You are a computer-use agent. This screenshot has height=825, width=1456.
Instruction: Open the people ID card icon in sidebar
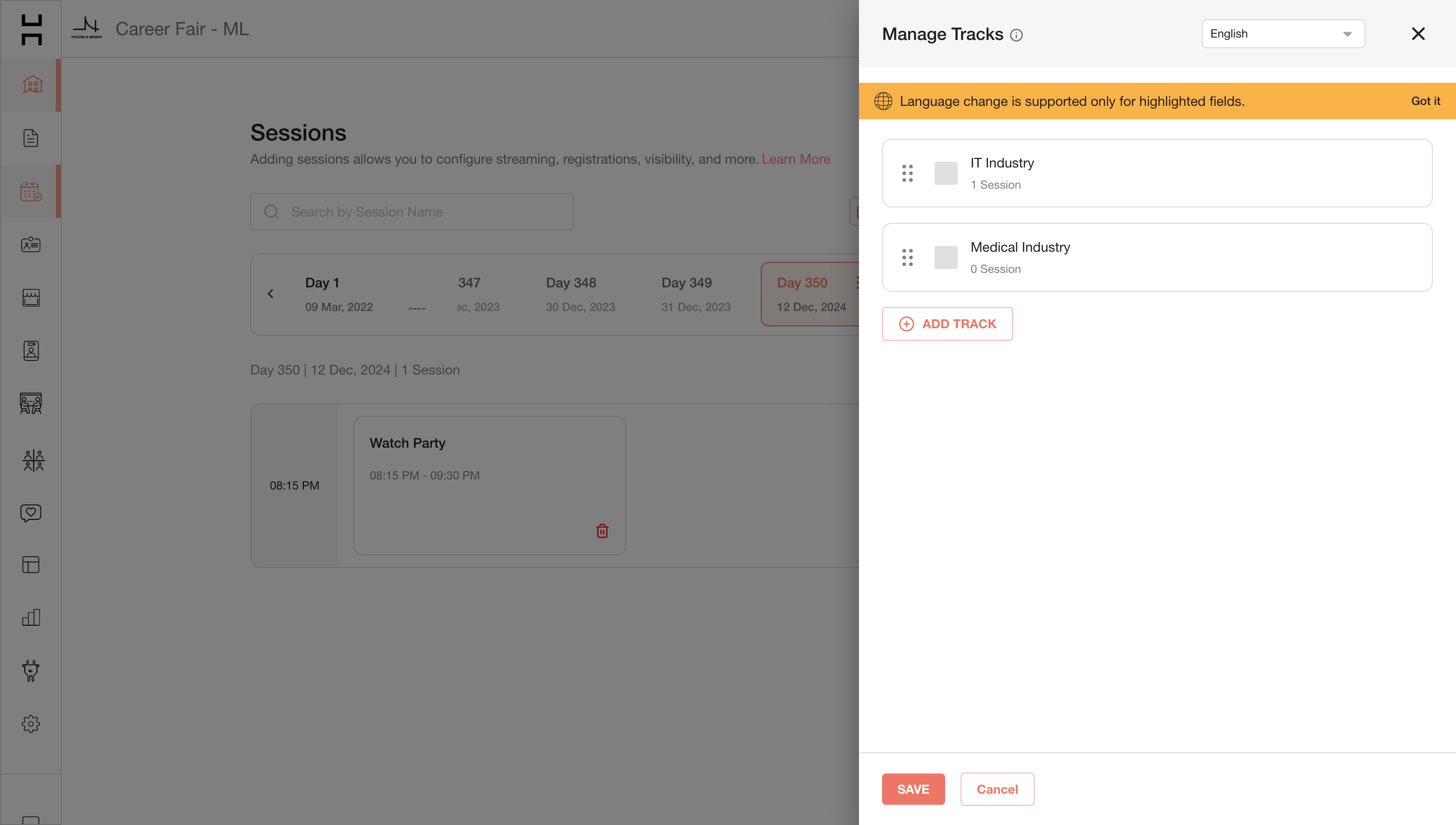pyautogui.click(x=31, y=244)
